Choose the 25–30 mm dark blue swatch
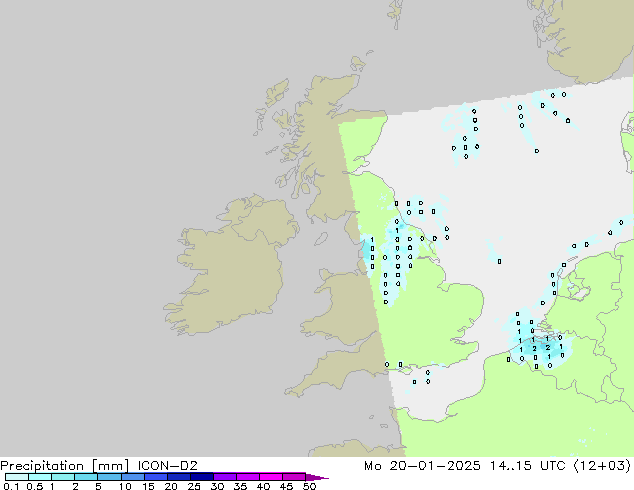Image resolution: width=634 pixels, height=490 pixels. coord(201,477)
